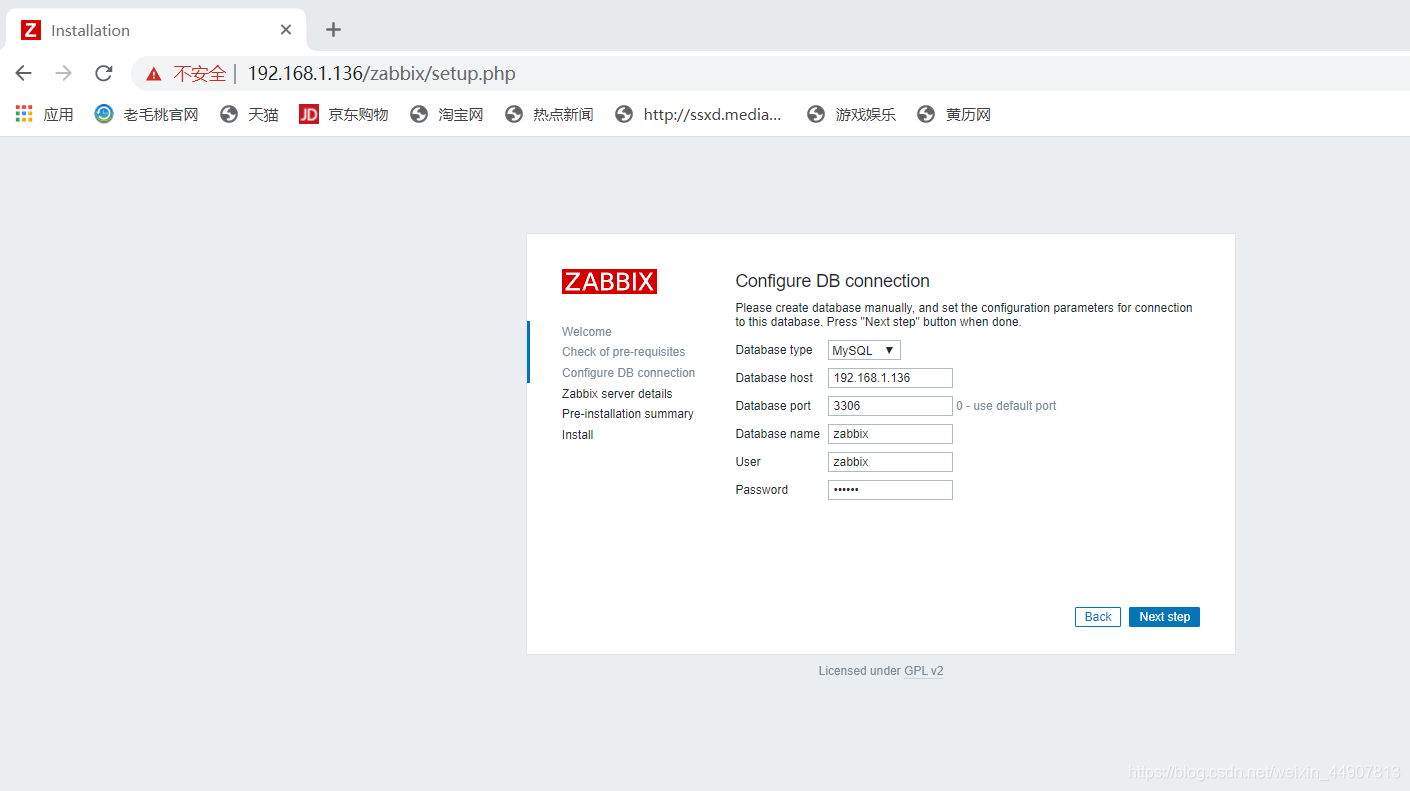Screen dimensions: 1410x791
Task: Click the browser back arrow
Action: tap(24, 73)
